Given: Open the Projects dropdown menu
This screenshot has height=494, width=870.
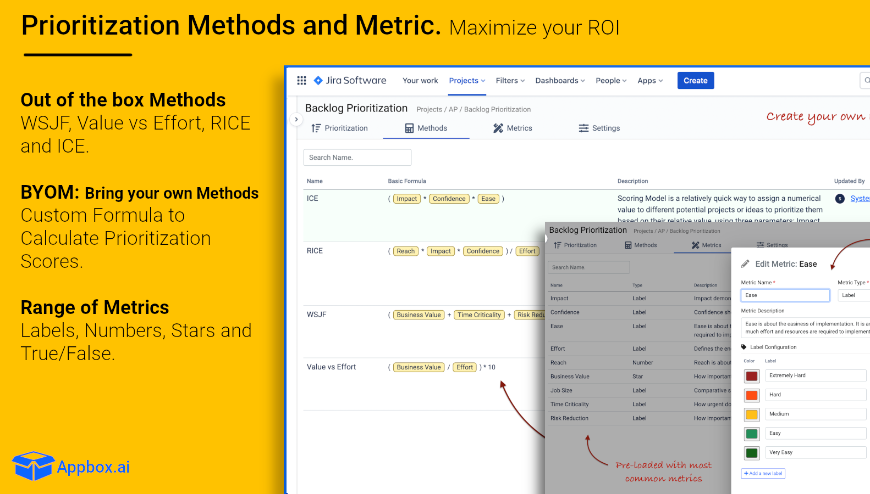Looking at the screenshot, I should (467, 80).
